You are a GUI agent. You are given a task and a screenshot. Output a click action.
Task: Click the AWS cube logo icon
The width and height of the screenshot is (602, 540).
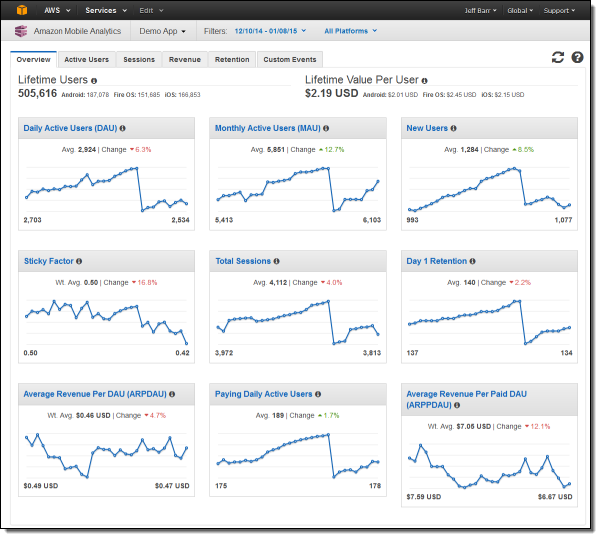pos(22,10)
